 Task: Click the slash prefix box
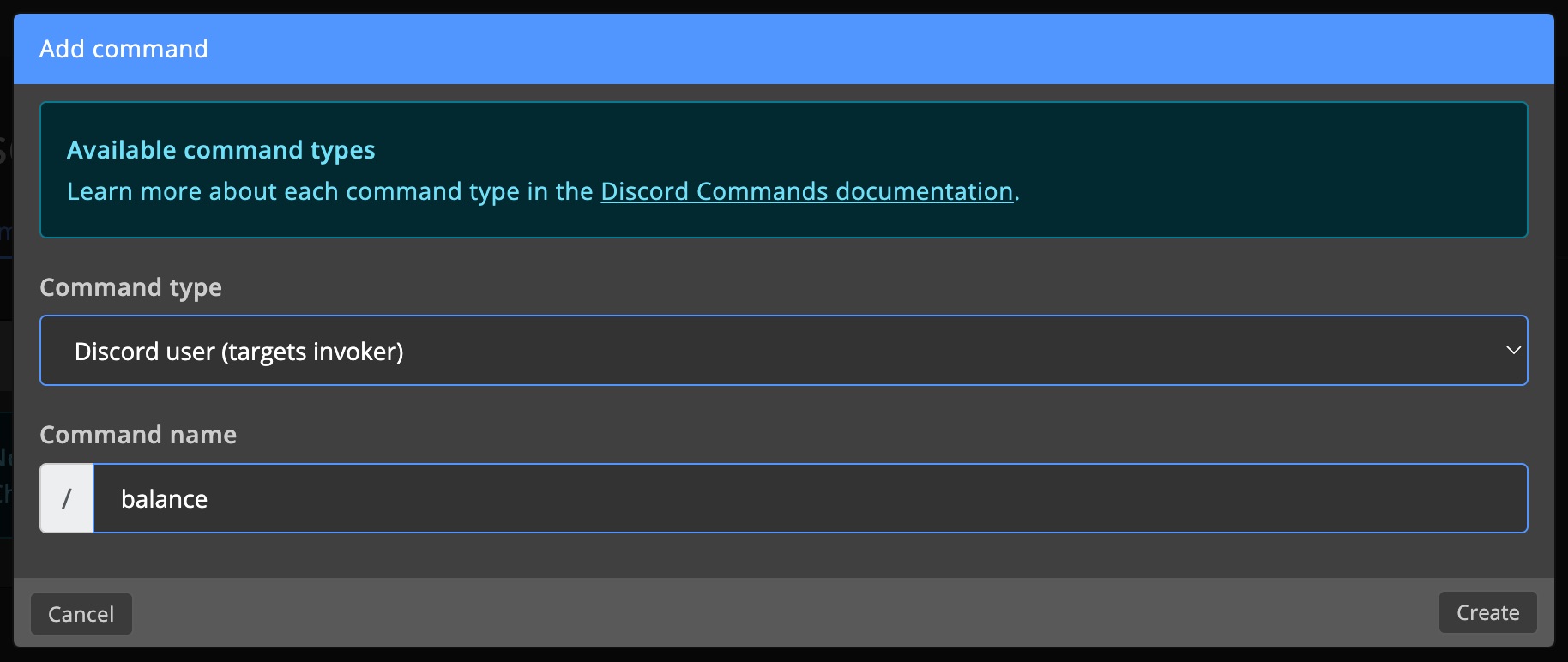pyautogui.click(x=66, y=498)
